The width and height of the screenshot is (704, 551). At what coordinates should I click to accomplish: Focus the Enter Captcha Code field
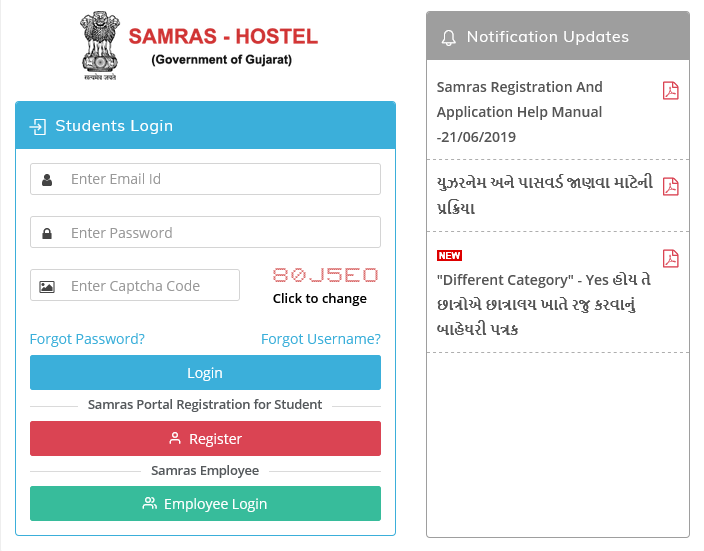tap(135, 285)
